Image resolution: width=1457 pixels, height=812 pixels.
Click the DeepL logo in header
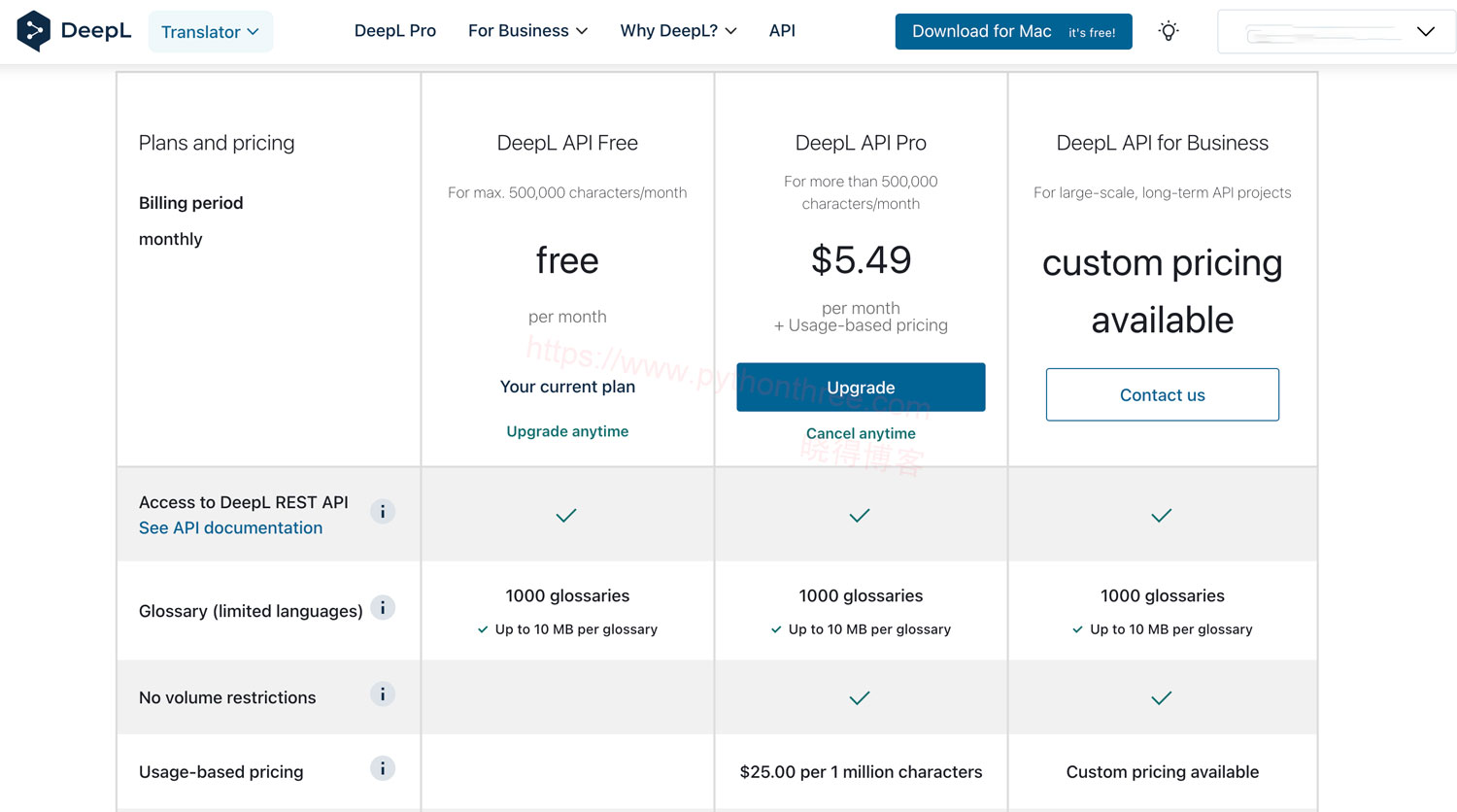[x=74, y=31]
